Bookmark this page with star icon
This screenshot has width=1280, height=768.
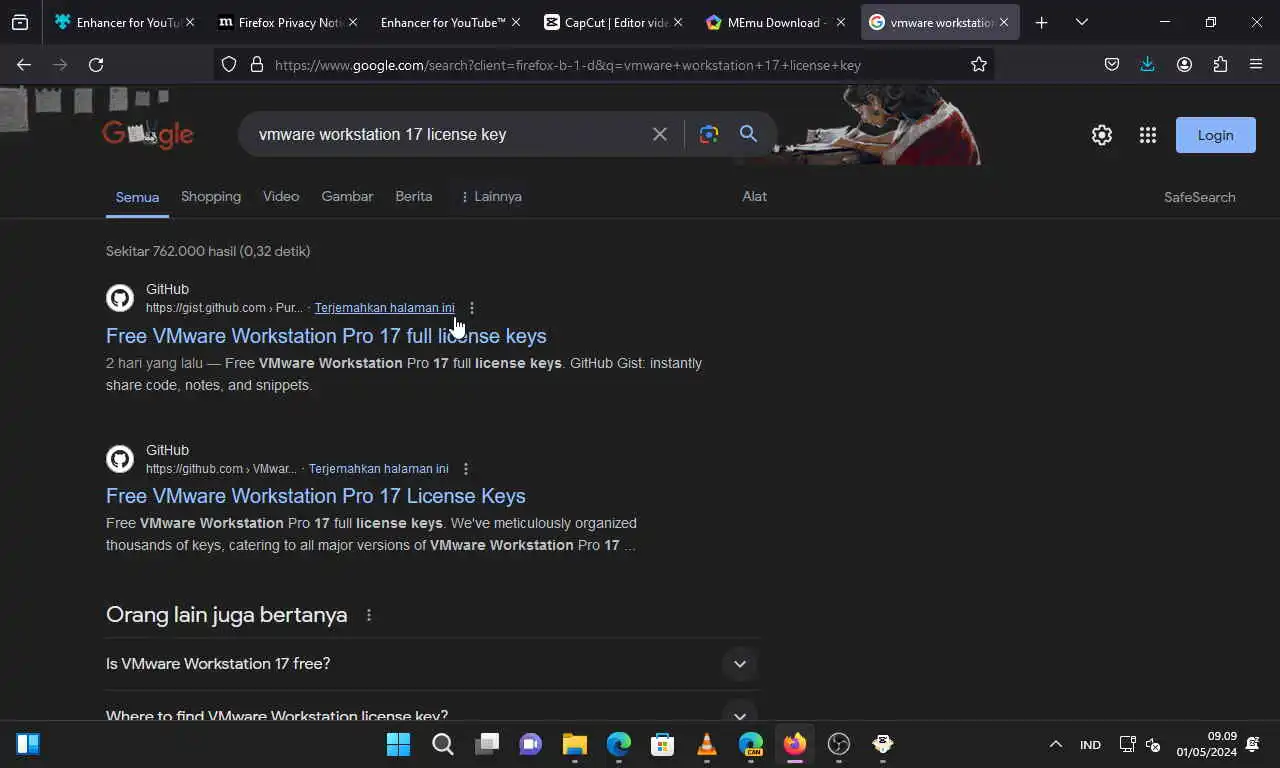coord(979,64)
